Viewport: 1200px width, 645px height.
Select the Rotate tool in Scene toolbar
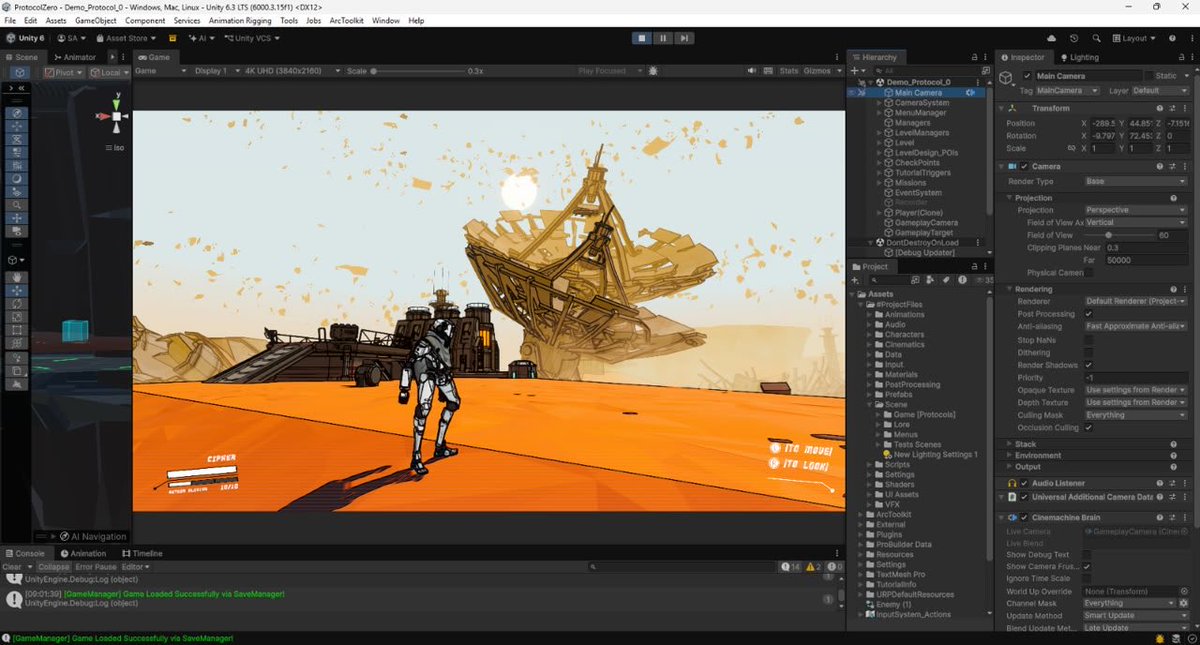coord(18,303)
